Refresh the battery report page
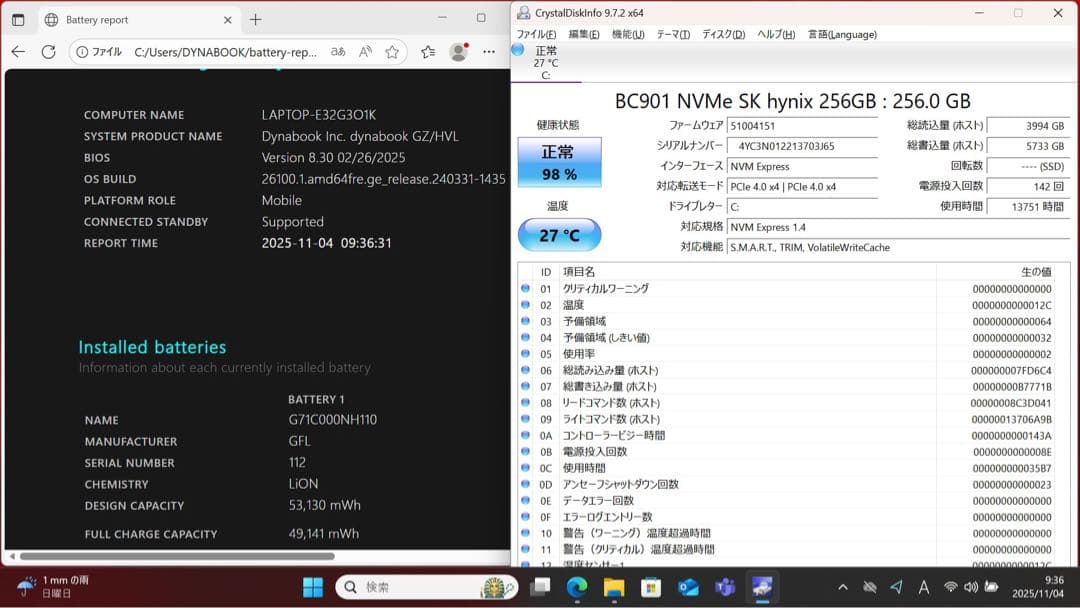Image resolution: width=1080 pixels, height=608 pixels. tap(47, 50)
